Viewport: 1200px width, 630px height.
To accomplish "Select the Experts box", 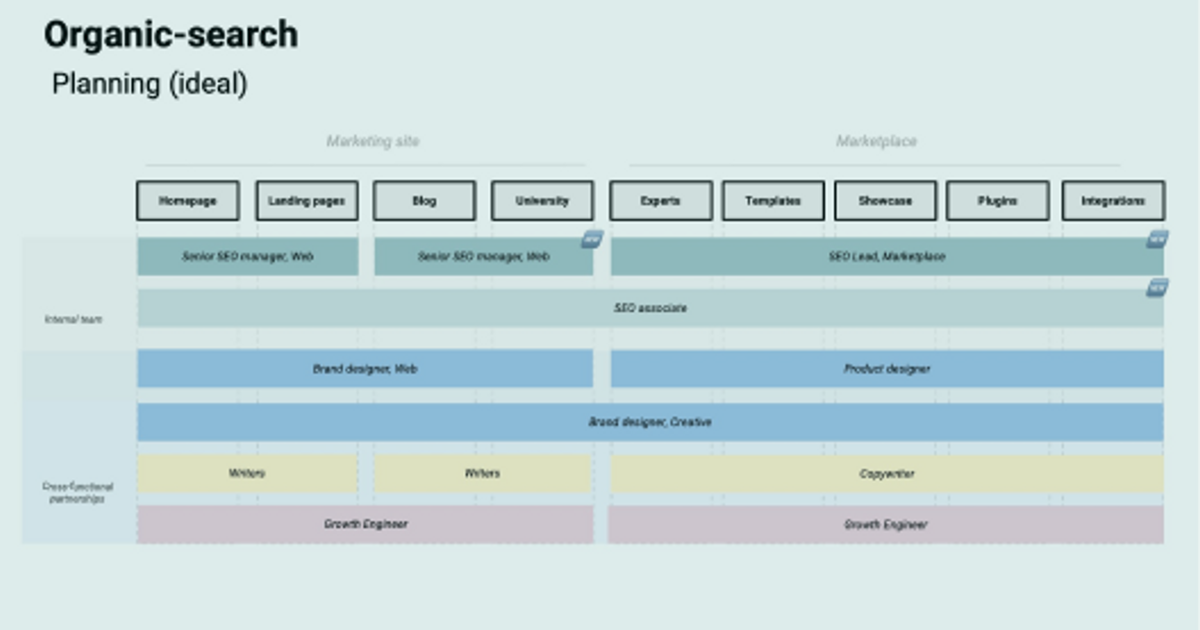I will 661,200.
